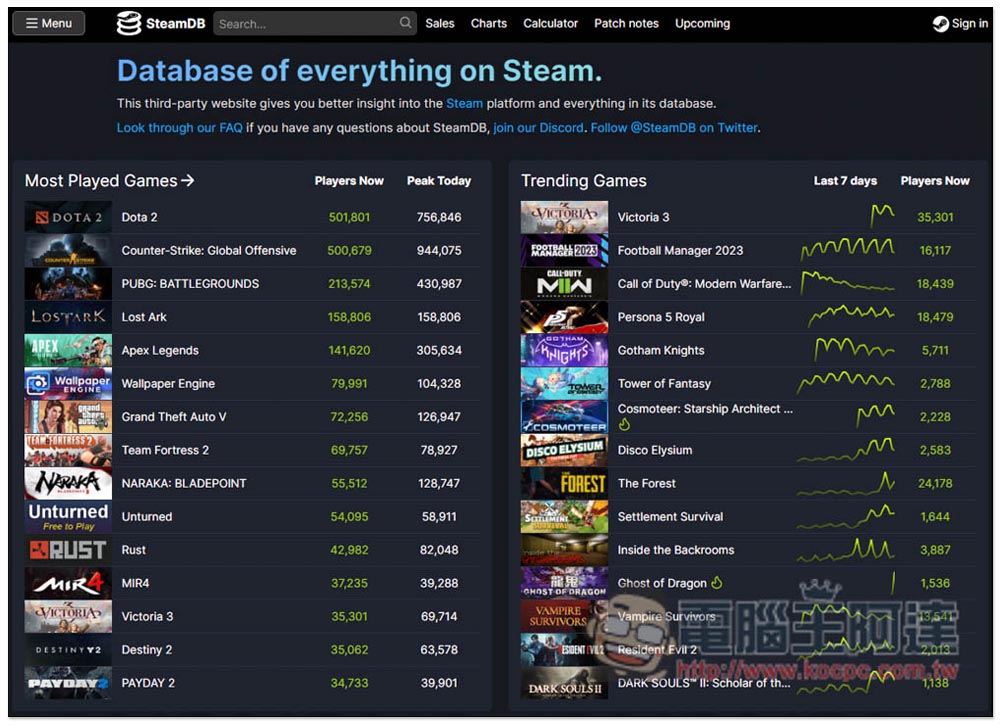
Task: Open Inside the Backrooms title link
Action: coord(676,550)
